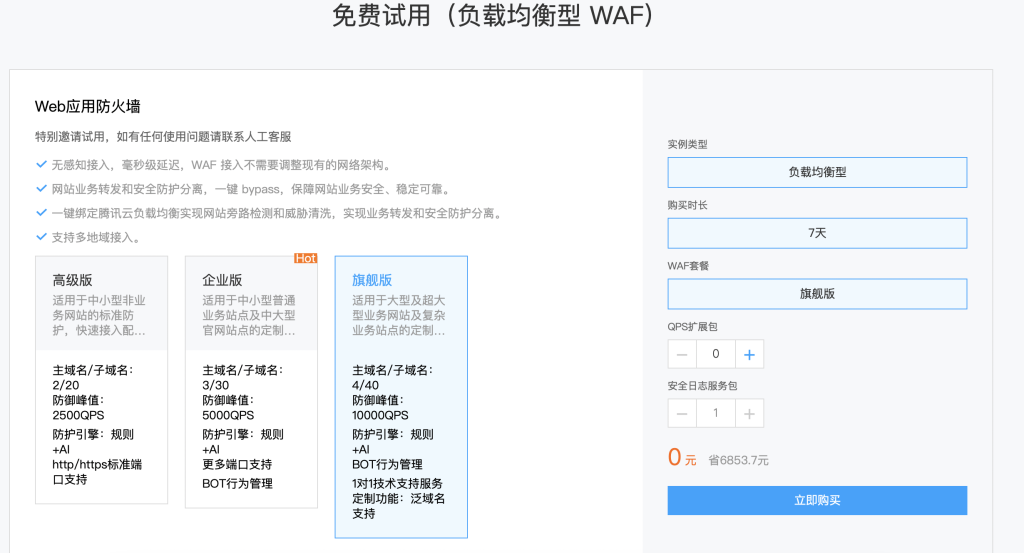Select the 企业版 plan card
The width and height of the screenshot is (1024, 553).
pos(251,380)
